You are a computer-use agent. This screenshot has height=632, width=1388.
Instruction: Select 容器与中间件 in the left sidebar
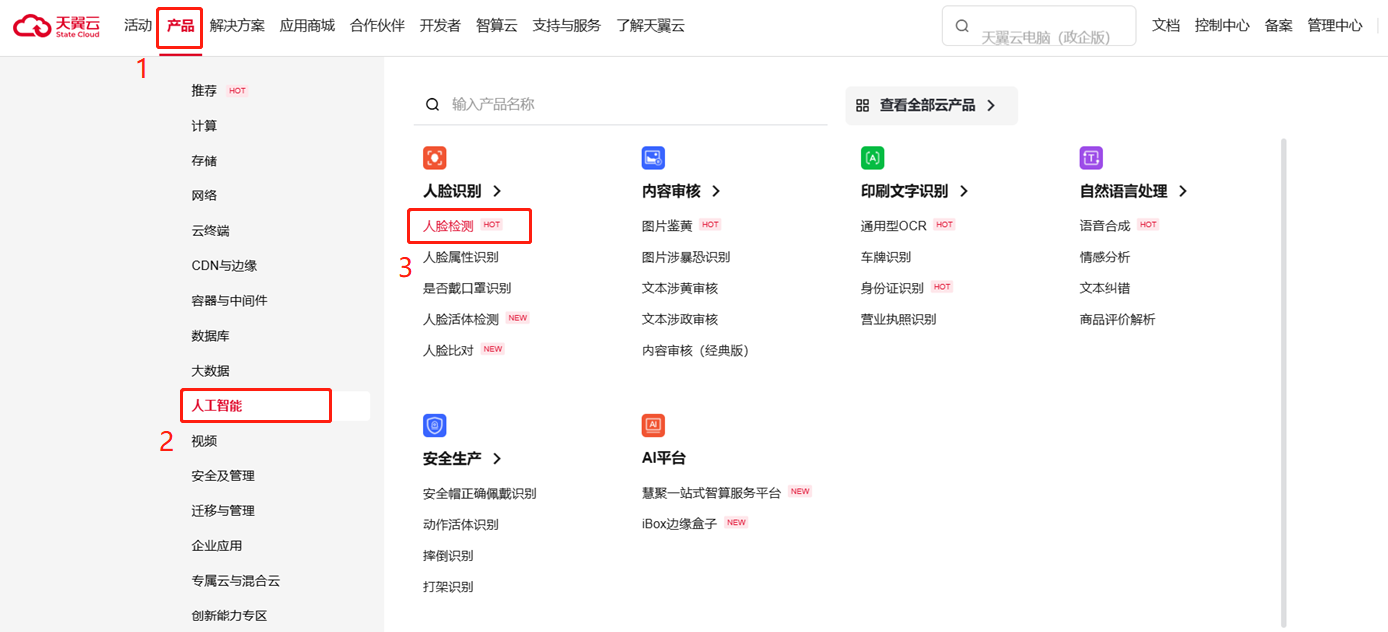point(229,301)
